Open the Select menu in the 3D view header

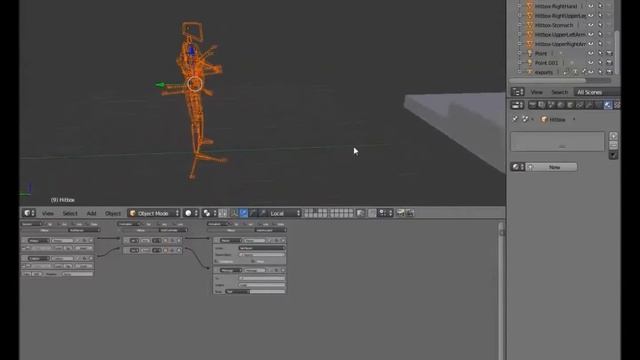coord(70,213)
